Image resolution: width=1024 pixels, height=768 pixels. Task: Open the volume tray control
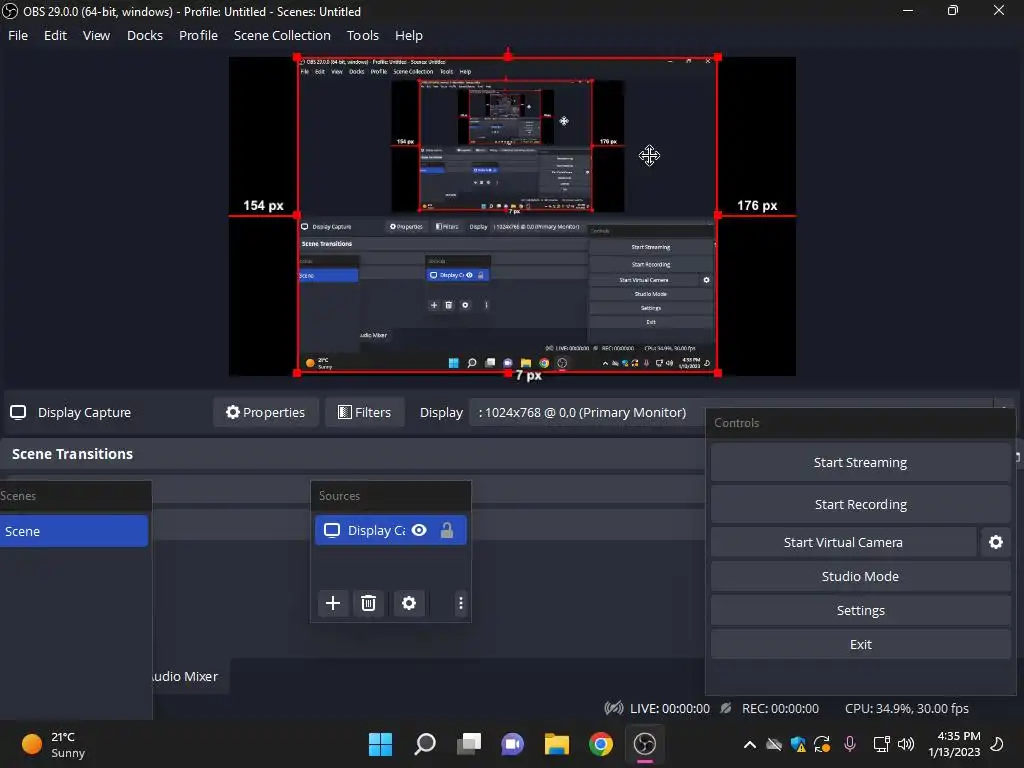click(906, 744)
